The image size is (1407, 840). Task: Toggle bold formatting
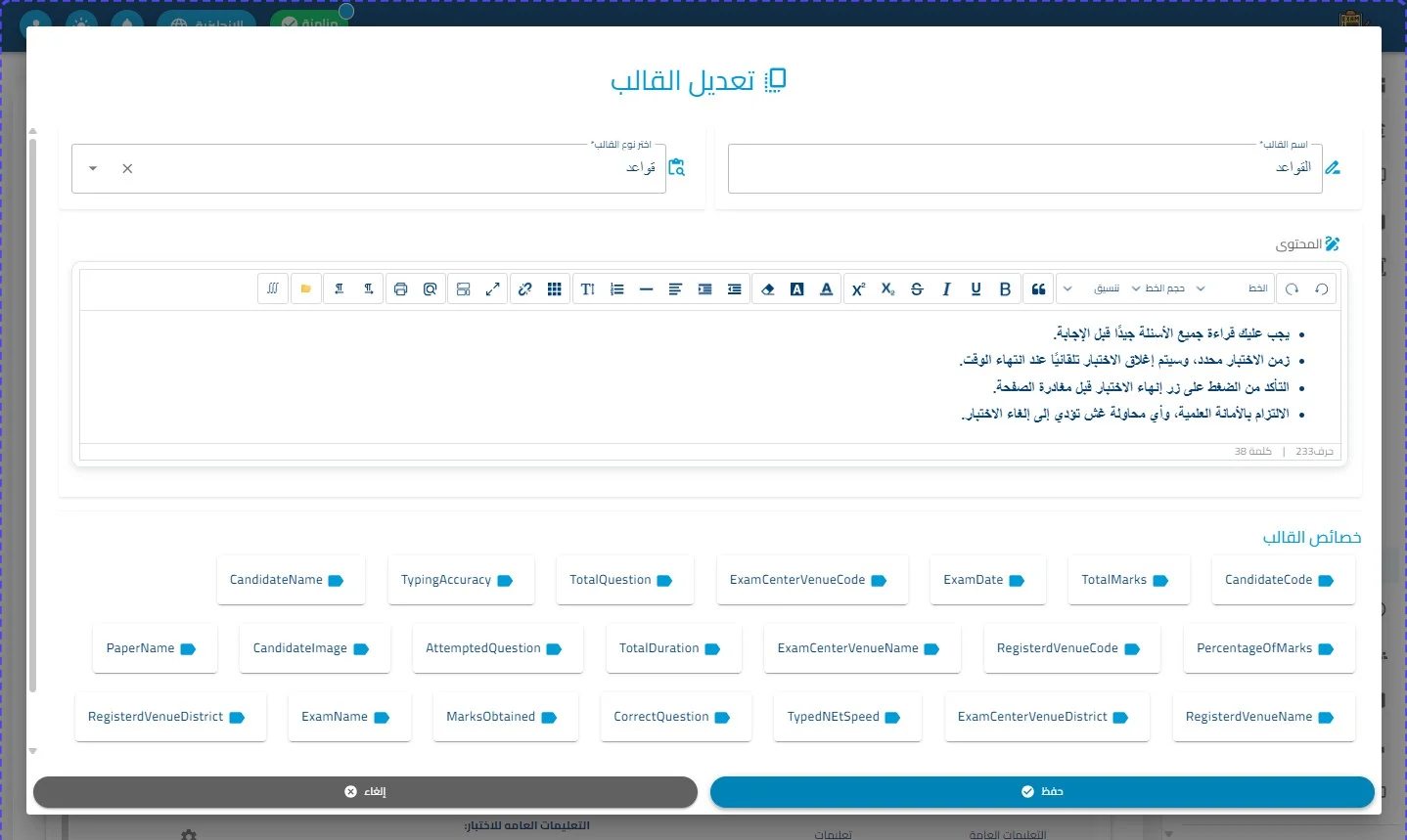click(x=1005, y=288)
